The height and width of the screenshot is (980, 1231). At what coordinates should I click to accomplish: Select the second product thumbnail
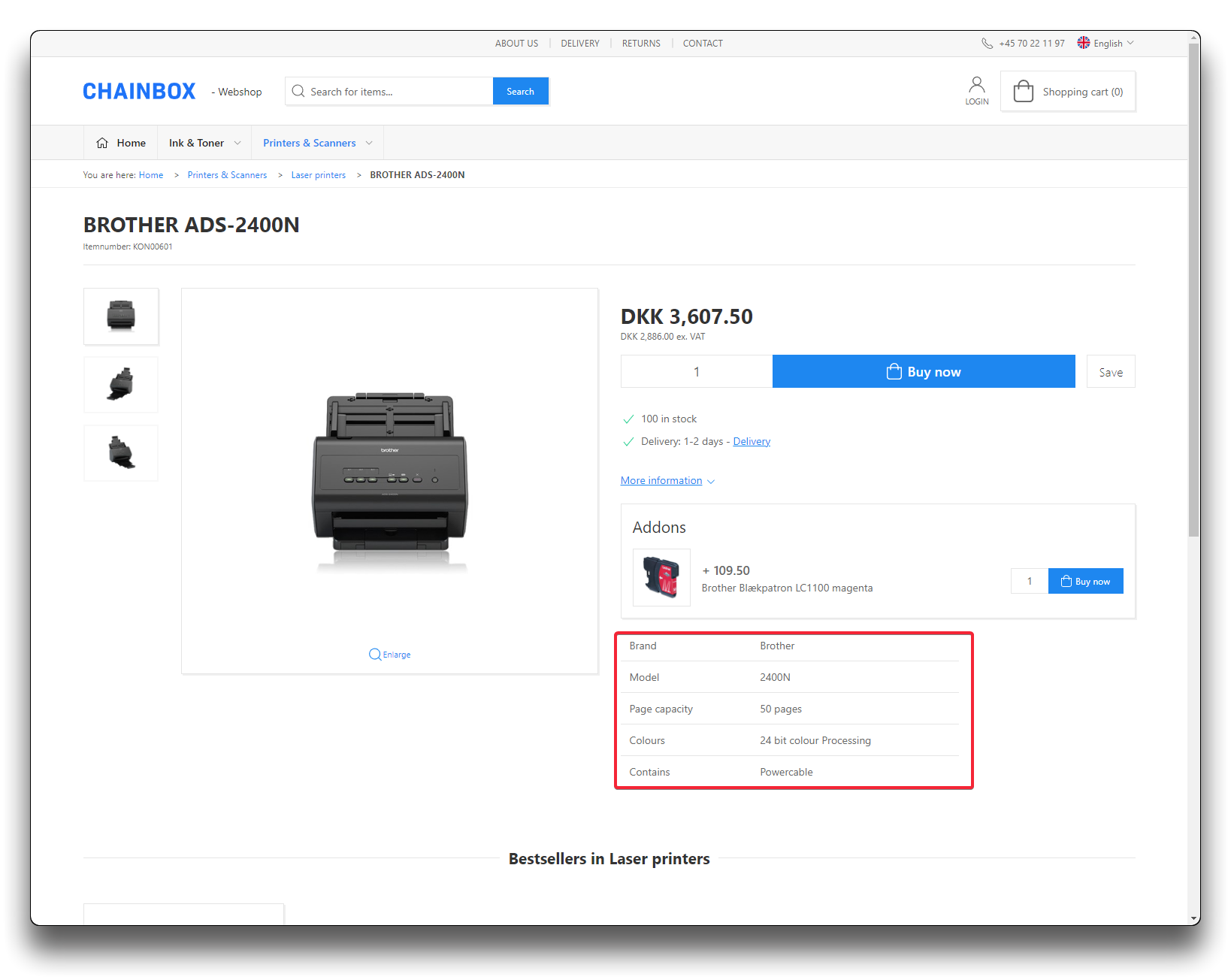point(121,385)
